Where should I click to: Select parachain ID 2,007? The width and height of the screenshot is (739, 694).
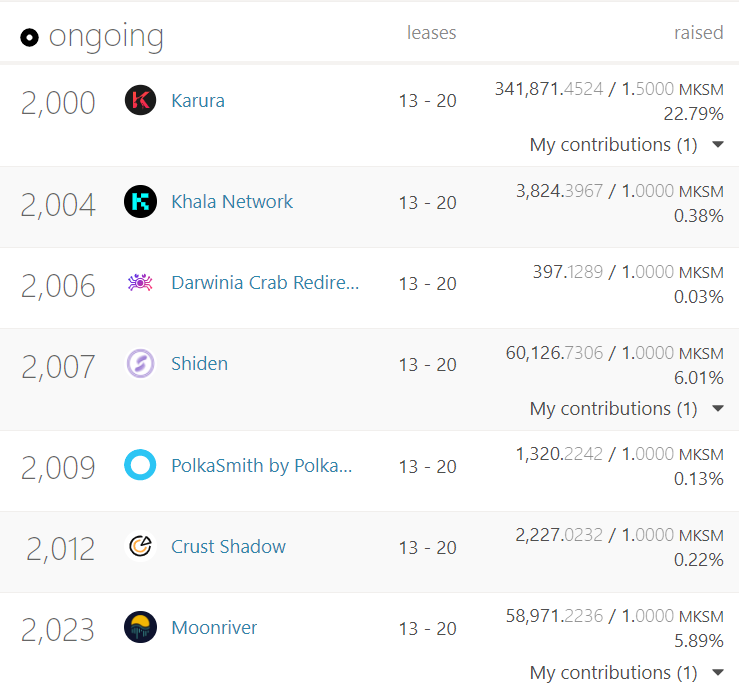click(58, 367)
